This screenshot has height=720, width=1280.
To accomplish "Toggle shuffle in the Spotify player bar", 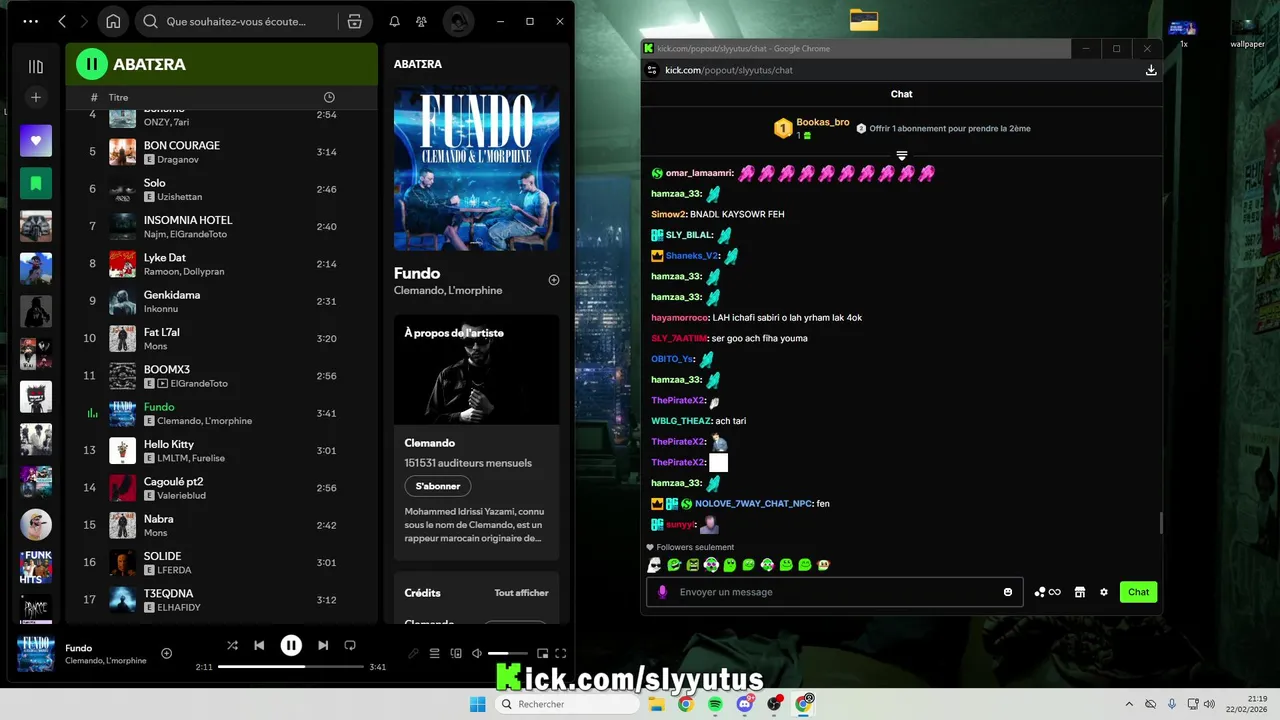I will point(232,646).
